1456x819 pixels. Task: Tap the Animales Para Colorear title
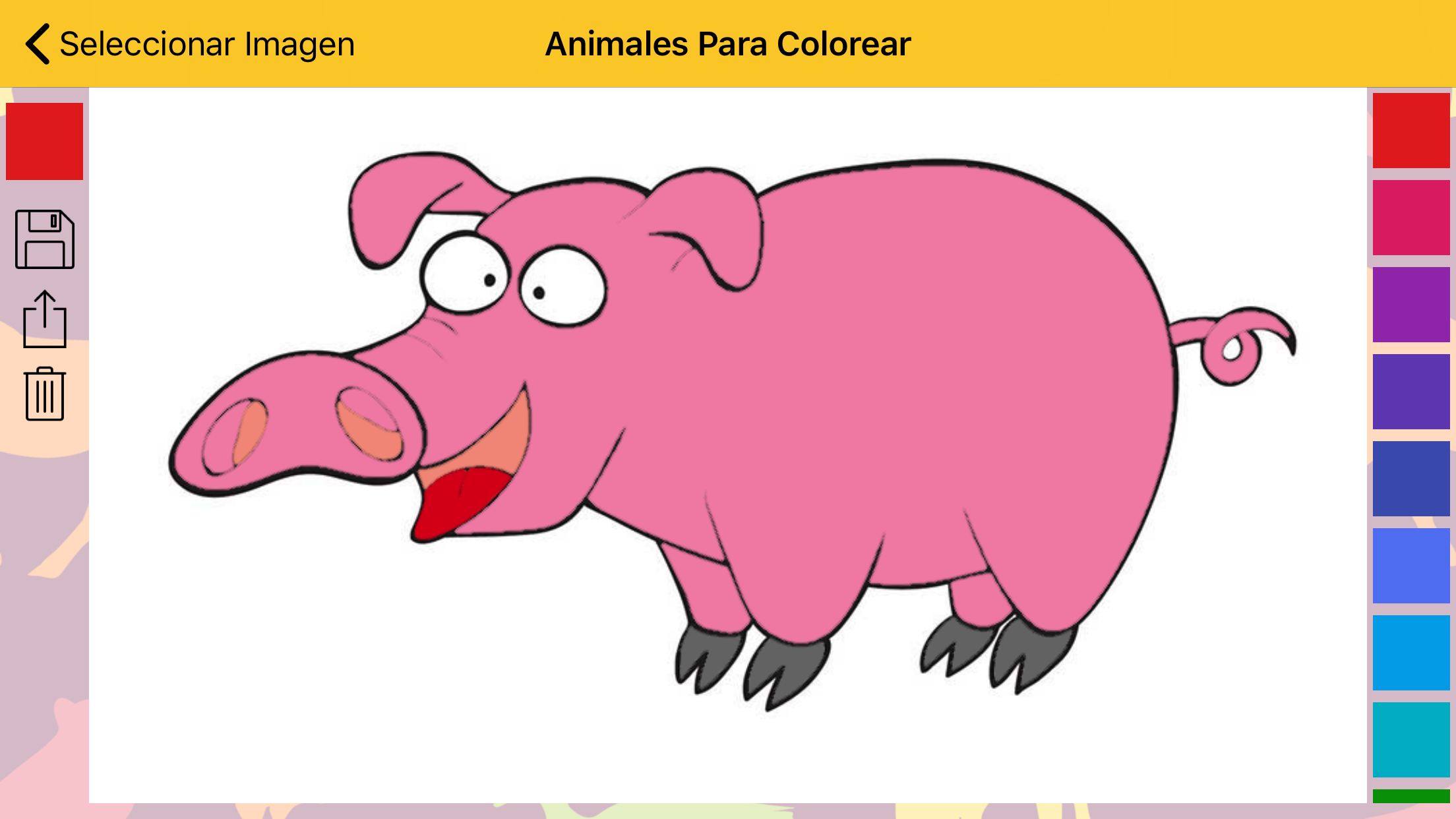tap(728, 44)
